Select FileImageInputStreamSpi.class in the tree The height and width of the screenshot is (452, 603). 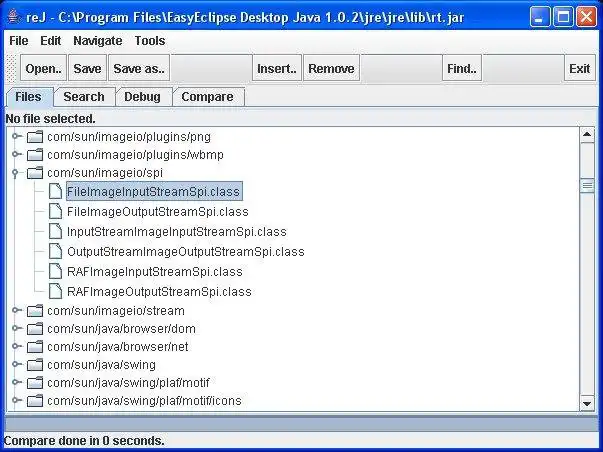(154, 191)
